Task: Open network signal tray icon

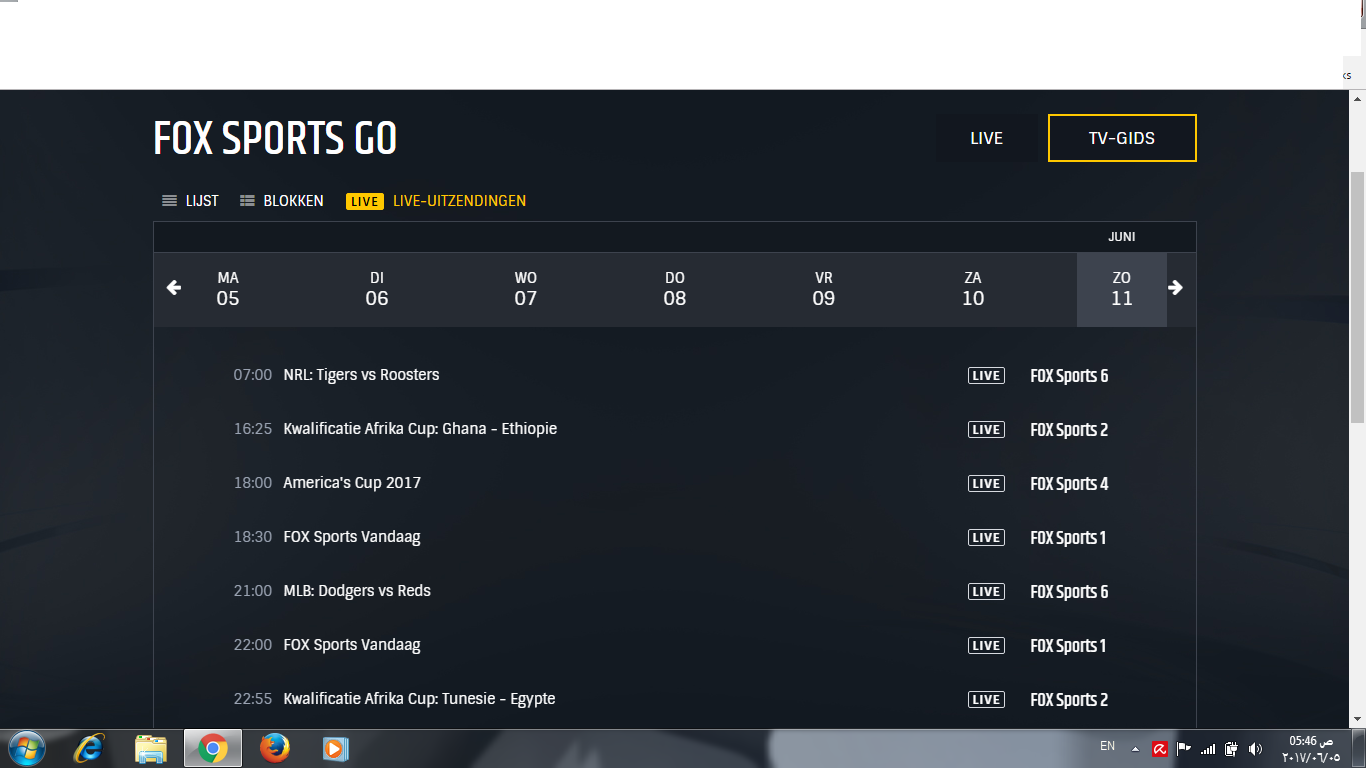Action: tap(1208, 749)
